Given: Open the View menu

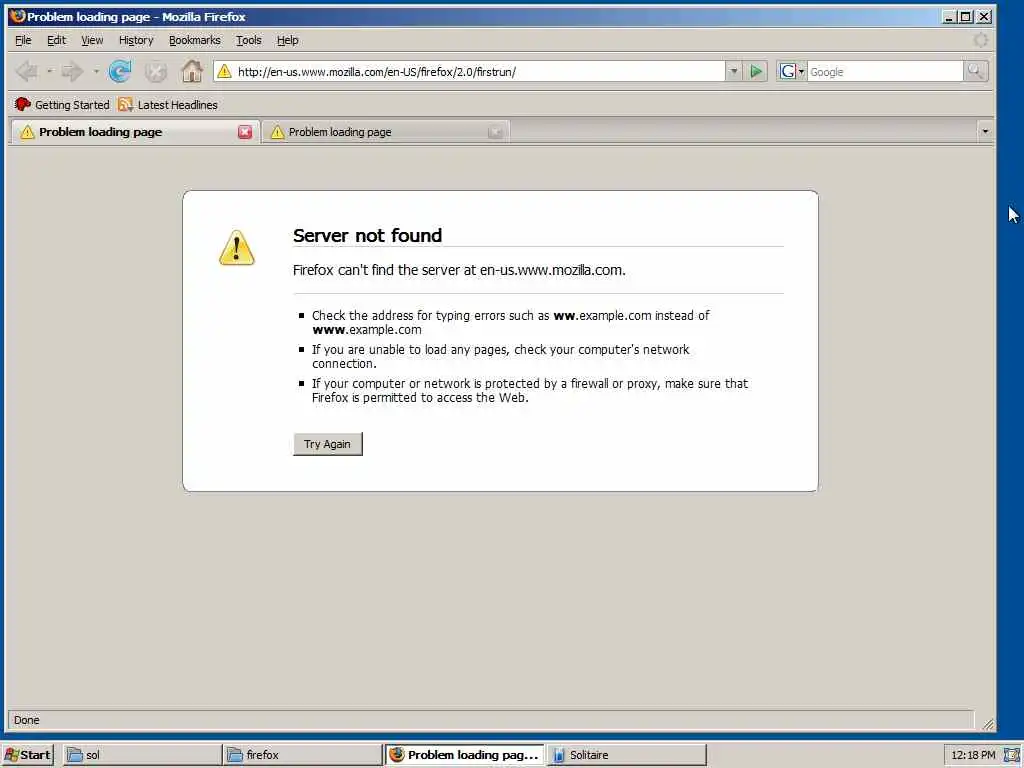Looking at the screenshot, I should coord(91,40).
